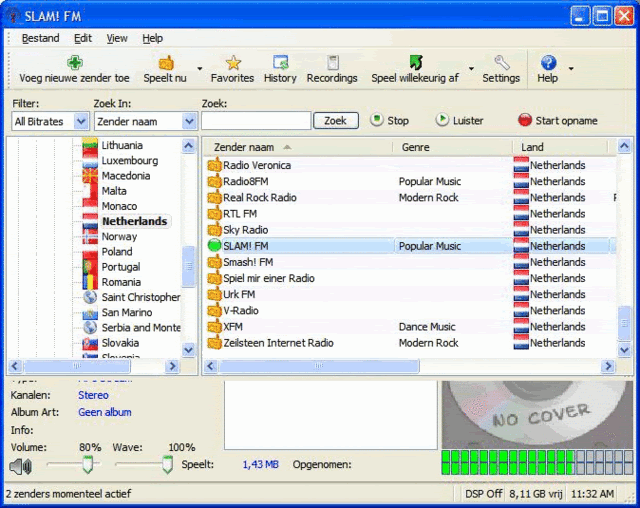Click the Slovakia flag icon

(90, 343)
